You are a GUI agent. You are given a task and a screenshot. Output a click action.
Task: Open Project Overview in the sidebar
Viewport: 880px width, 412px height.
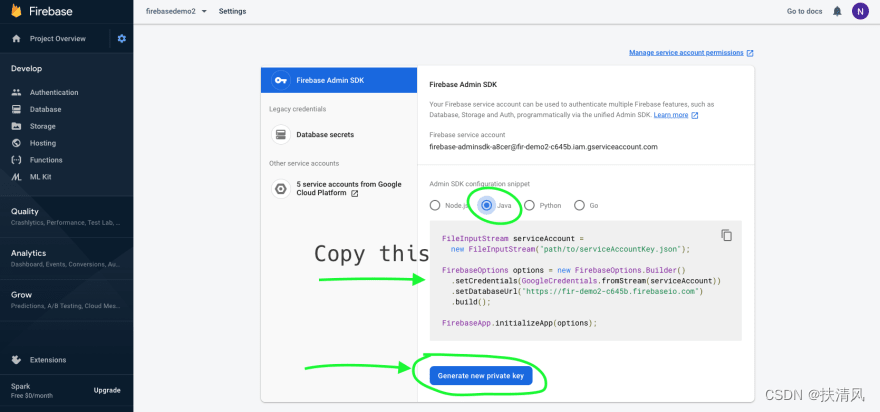(x=58, y=39)
